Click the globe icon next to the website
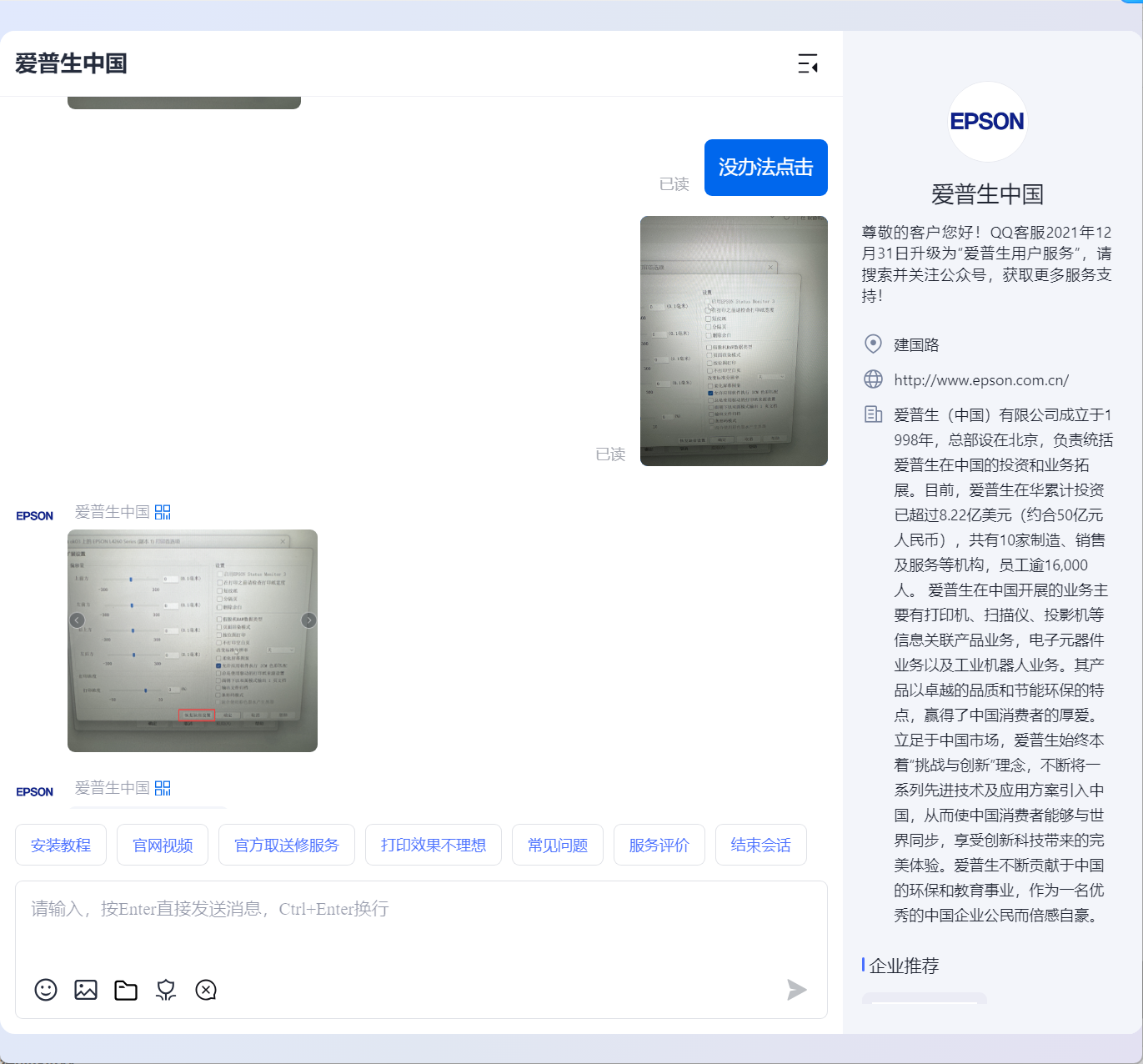The image size is (1143, 1064). pos(873,379)
